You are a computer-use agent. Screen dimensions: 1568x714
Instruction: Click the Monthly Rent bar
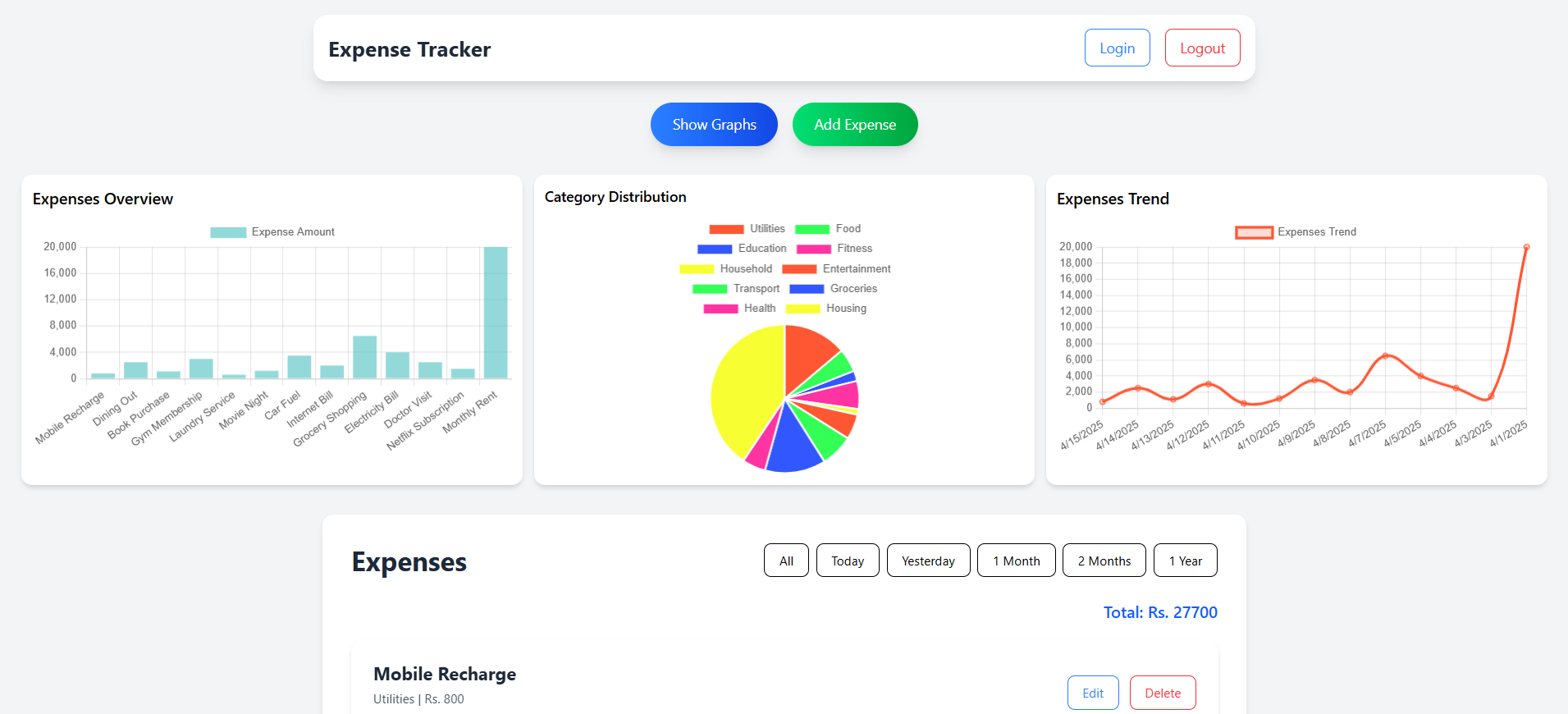pos(496,313)
